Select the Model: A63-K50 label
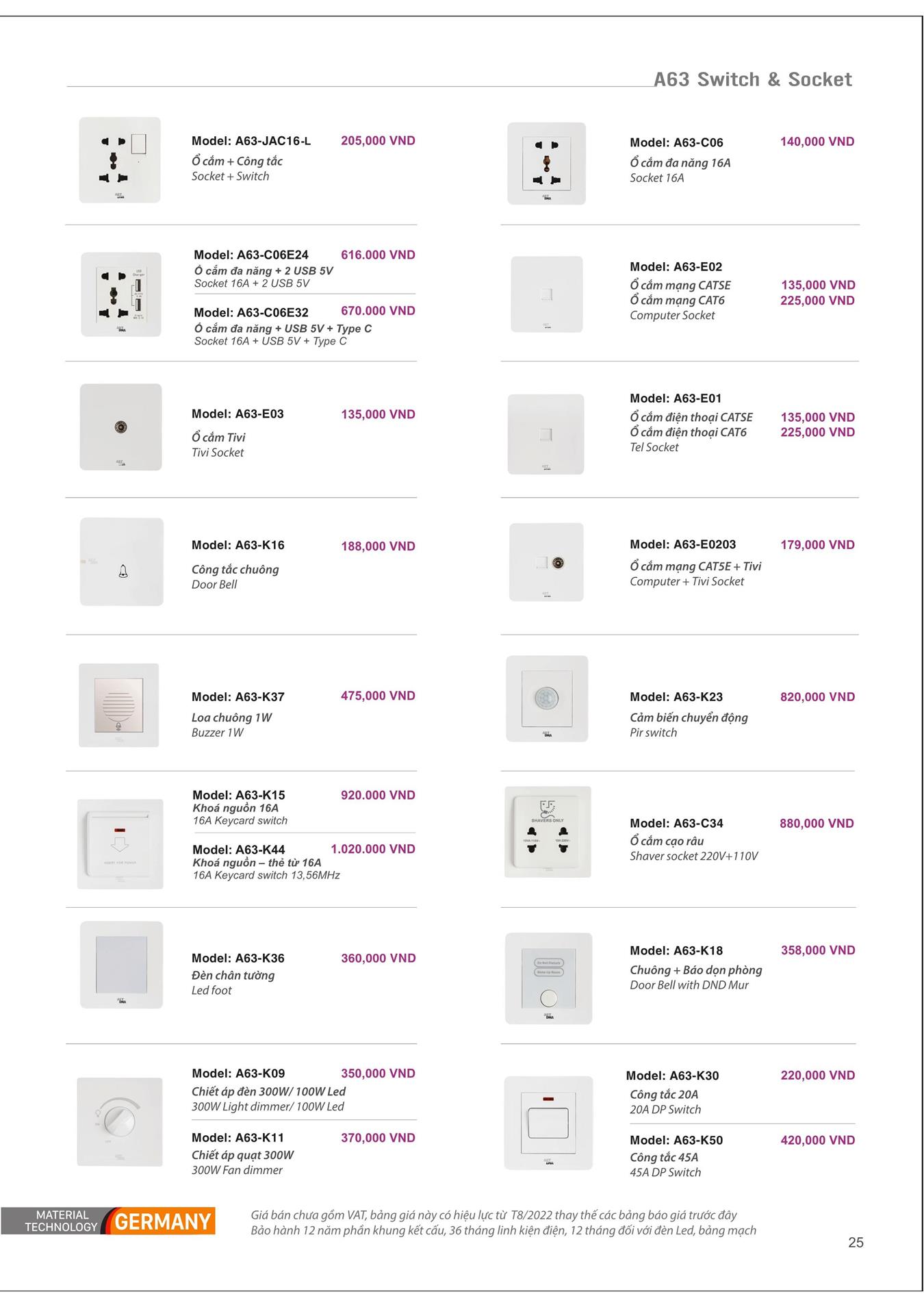The height and width of the screenshot is (1307, 924). click(x=676, y=1140)
